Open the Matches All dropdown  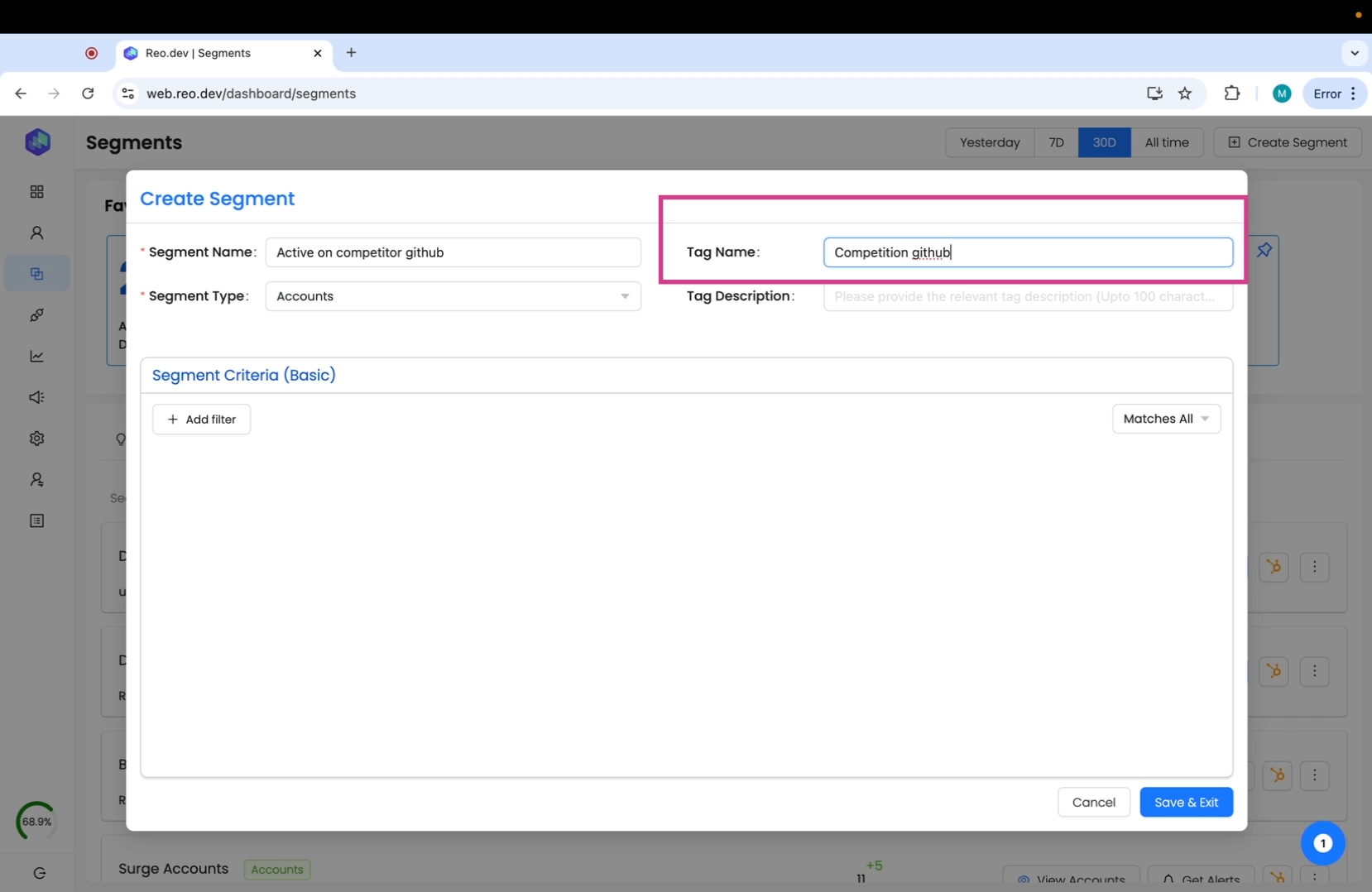1165,419
